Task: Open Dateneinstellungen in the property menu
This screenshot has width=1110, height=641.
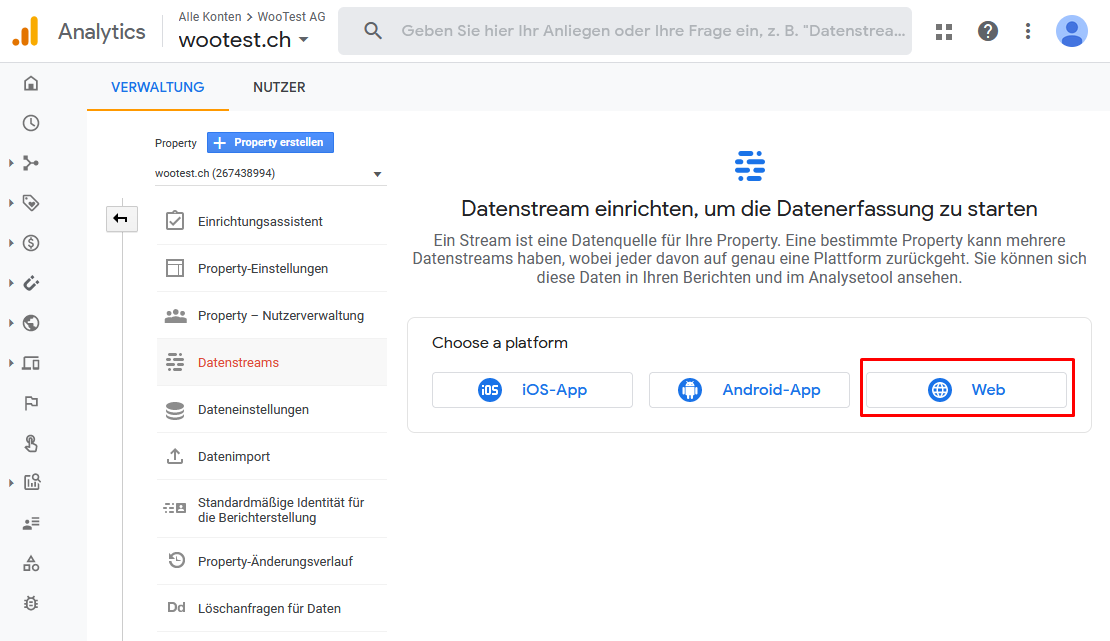Action: coord(272,409)
